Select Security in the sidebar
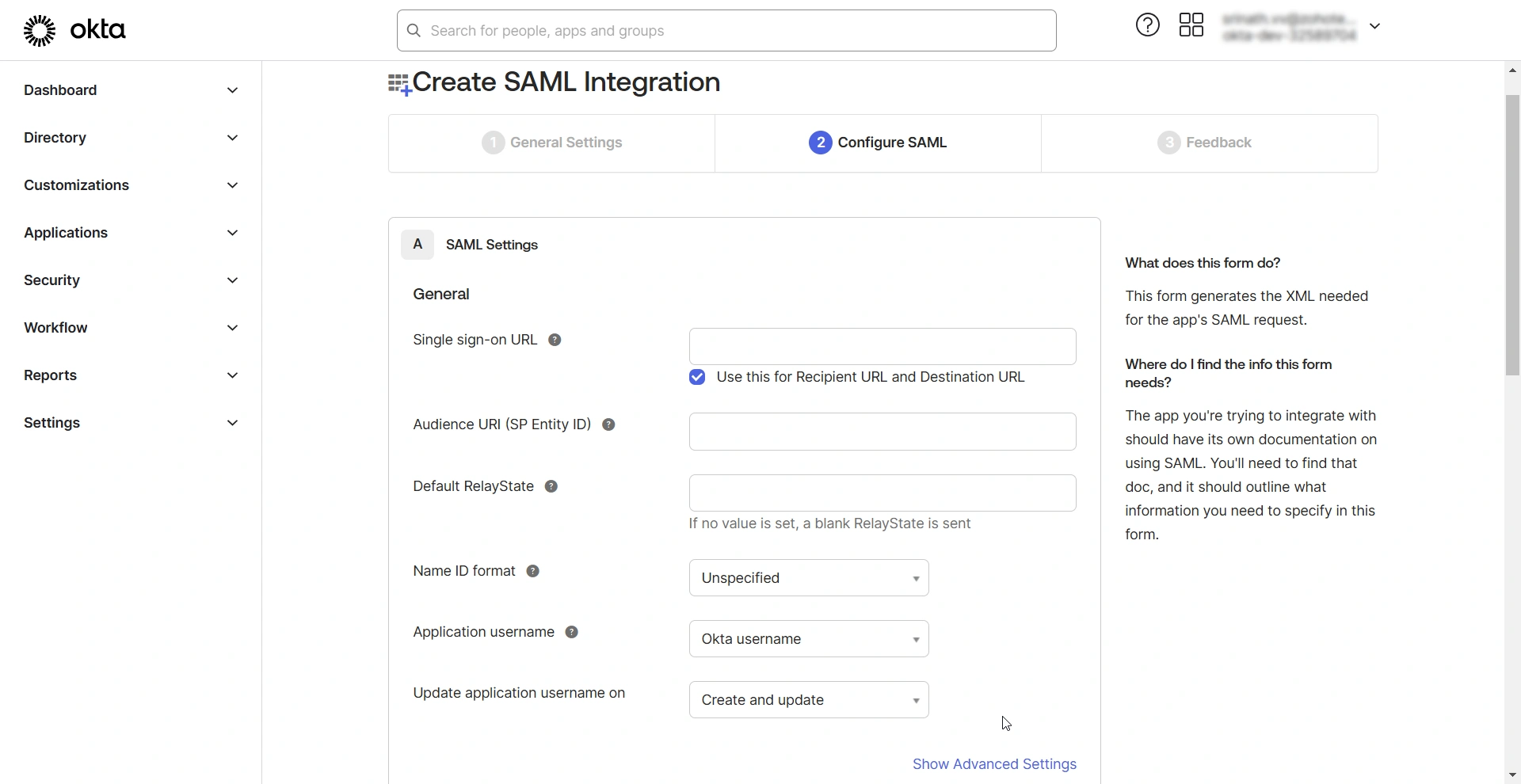Screen dimensions: 1521x784 tap(51, 280)
